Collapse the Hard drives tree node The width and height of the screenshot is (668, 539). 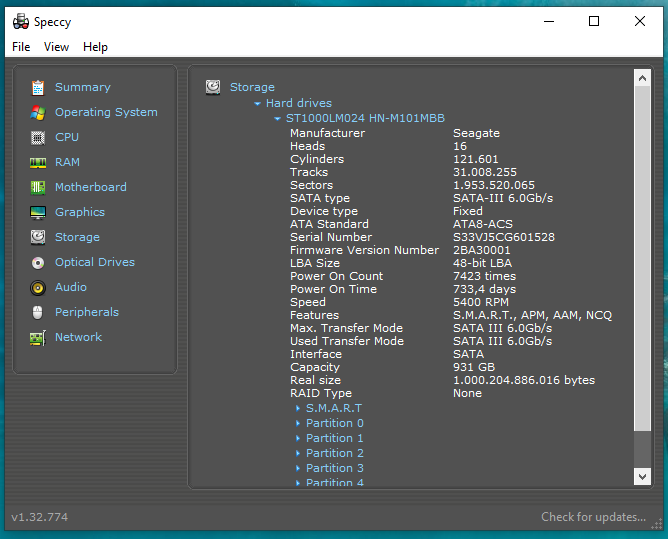click(257, 104)
